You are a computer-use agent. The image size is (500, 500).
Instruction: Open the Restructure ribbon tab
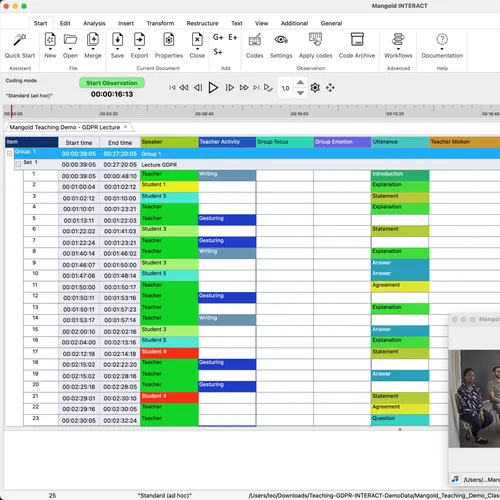pyautogui.click(x=202, y=23)
